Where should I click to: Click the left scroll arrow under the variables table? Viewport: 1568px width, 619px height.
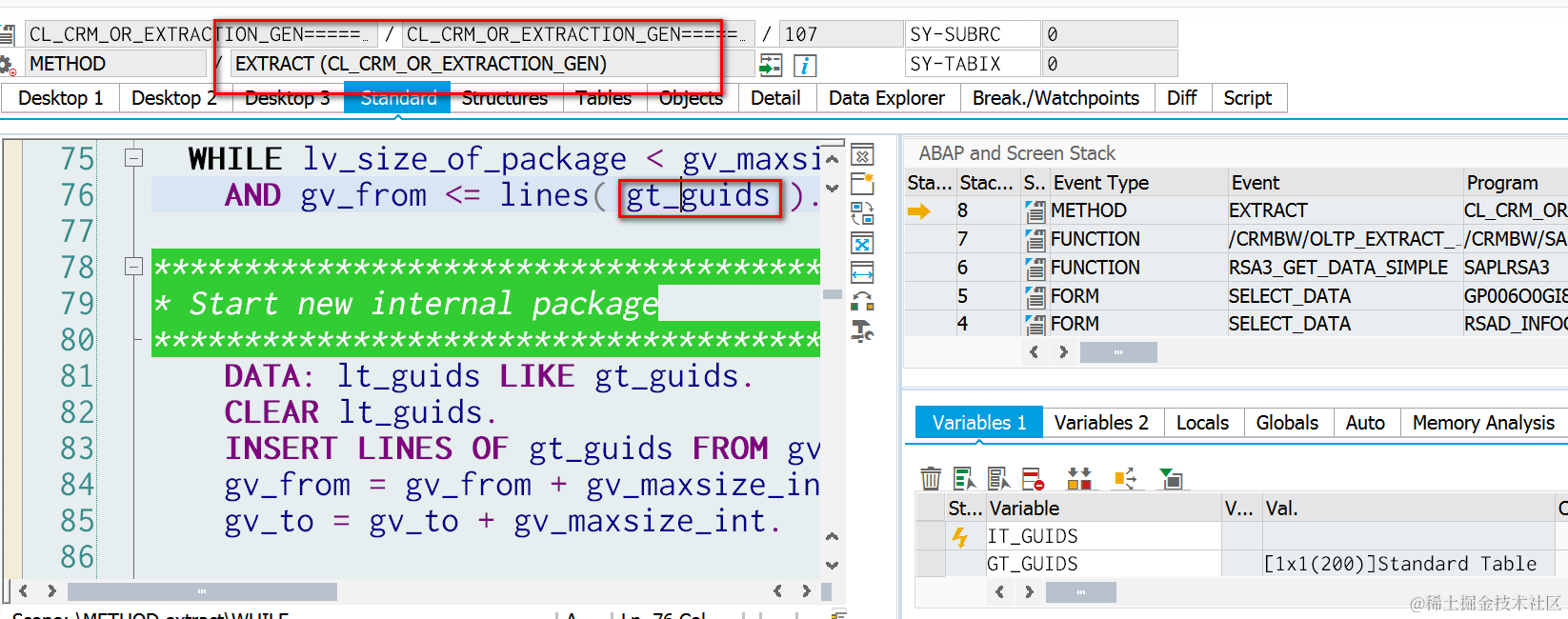click(999, 592)
